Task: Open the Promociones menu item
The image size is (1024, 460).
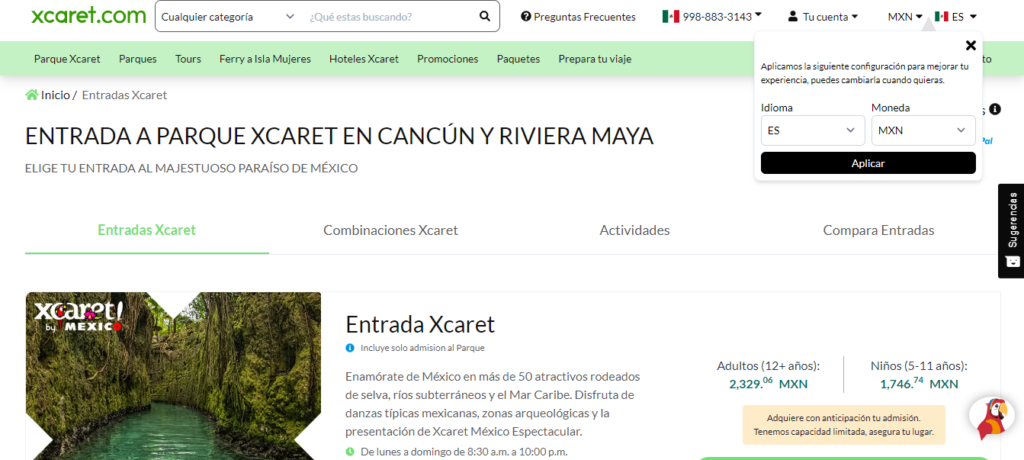Action: coord(448,59)
